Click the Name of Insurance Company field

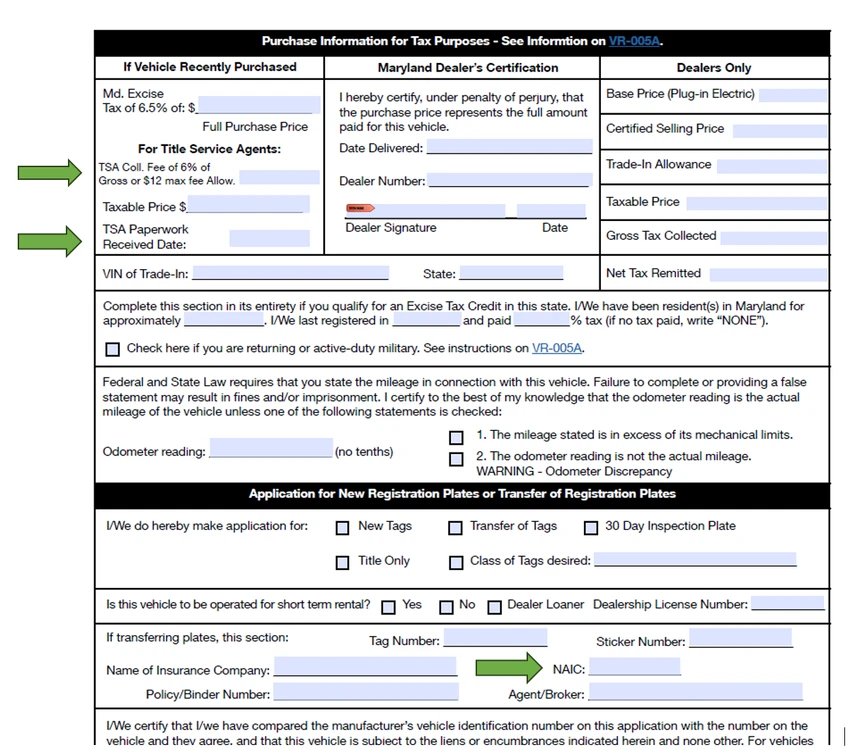point(365,667)
